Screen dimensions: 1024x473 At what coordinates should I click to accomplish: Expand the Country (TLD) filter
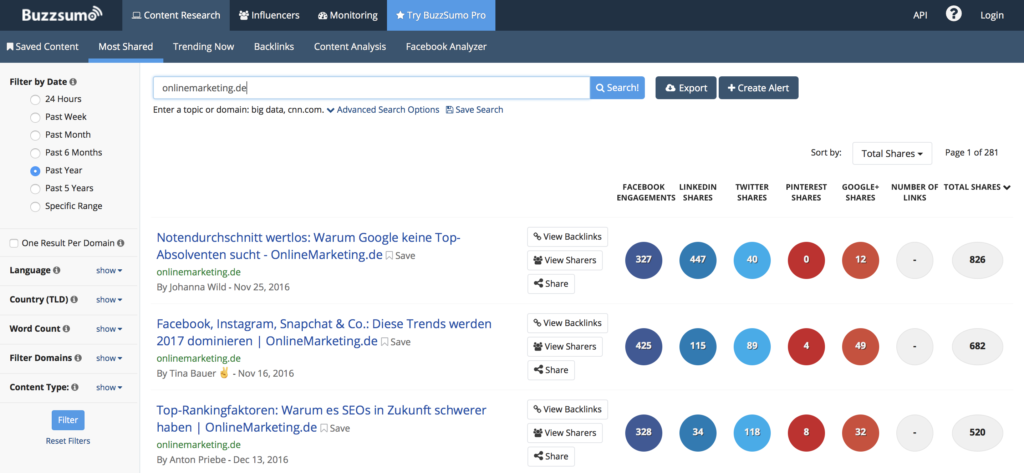[x=109, y=300]
